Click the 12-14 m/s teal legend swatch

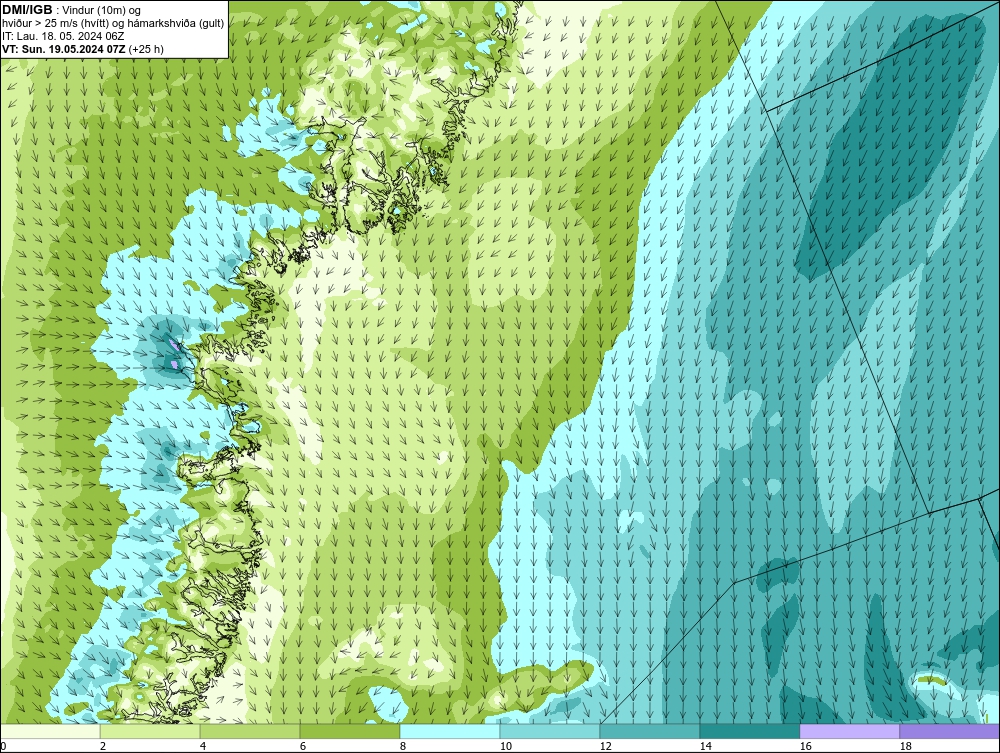649,731
